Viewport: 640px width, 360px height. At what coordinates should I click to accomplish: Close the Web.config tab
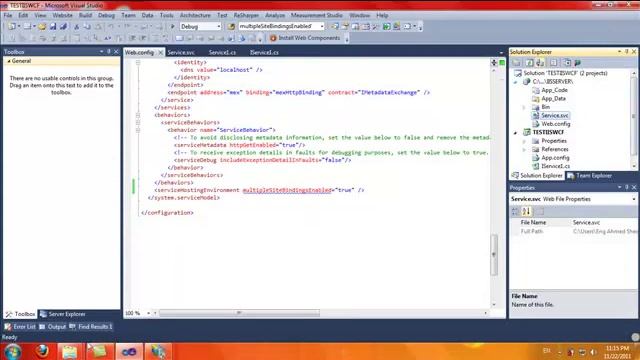(160, 53)
